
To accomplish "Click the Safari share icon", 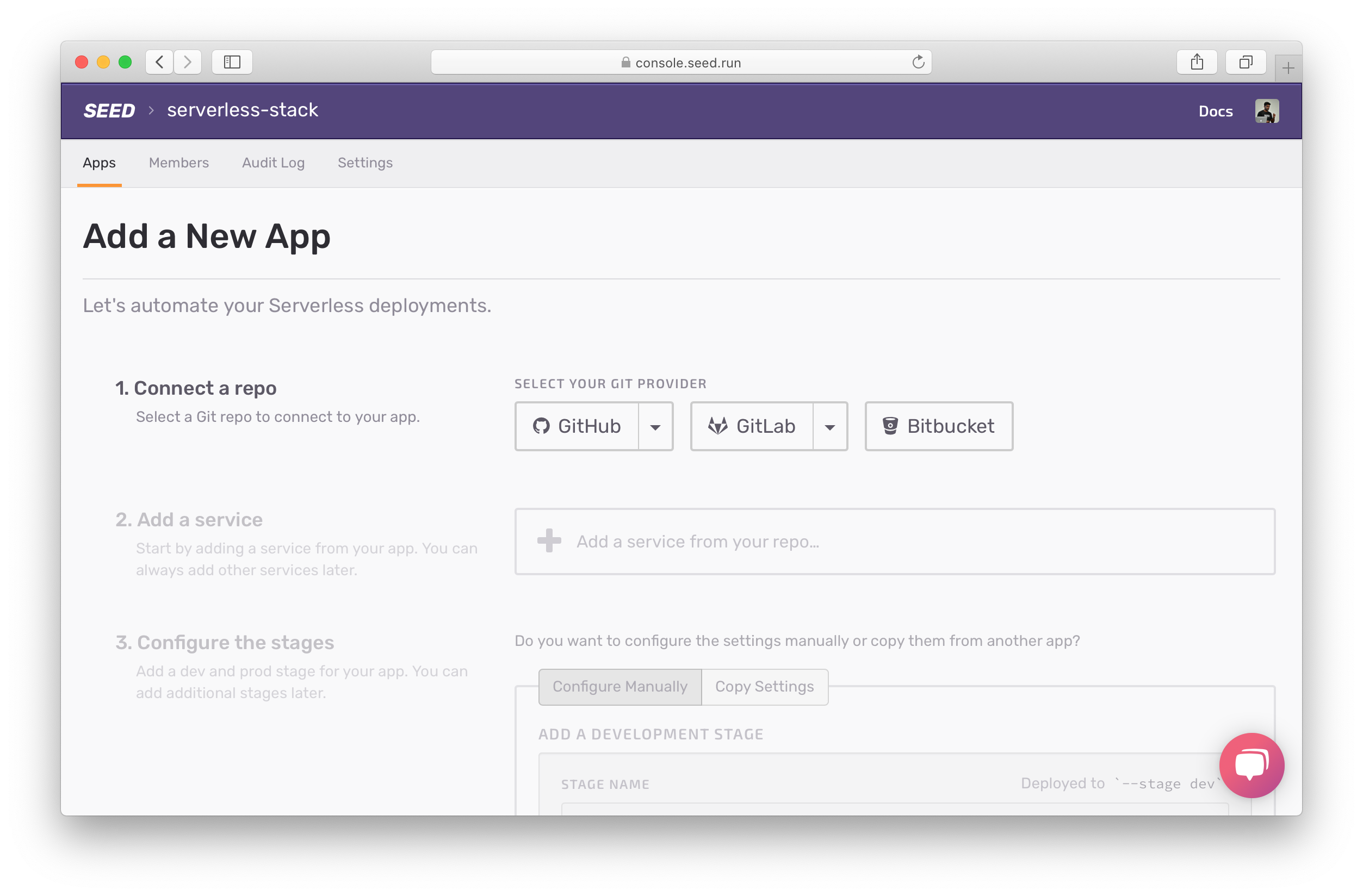I will (1197, 62).
